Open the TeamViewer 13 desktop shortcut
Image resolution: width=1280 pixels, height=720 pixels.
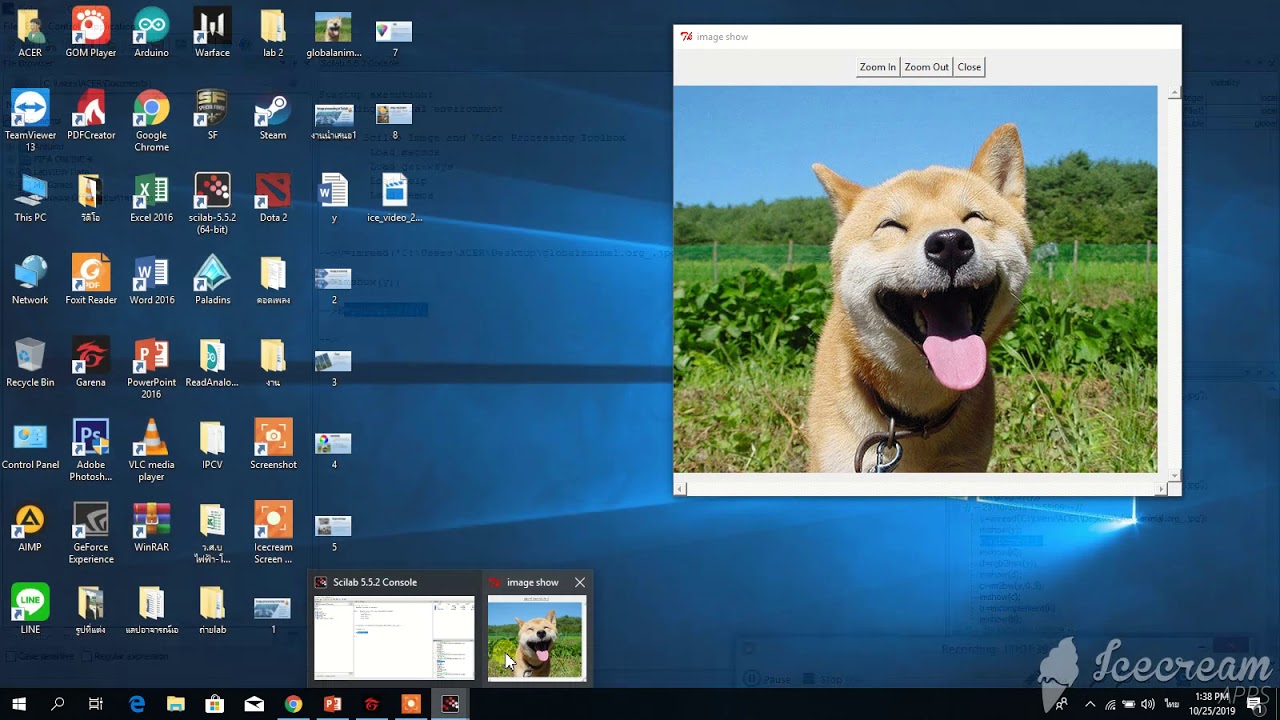(x=30, y=112)
